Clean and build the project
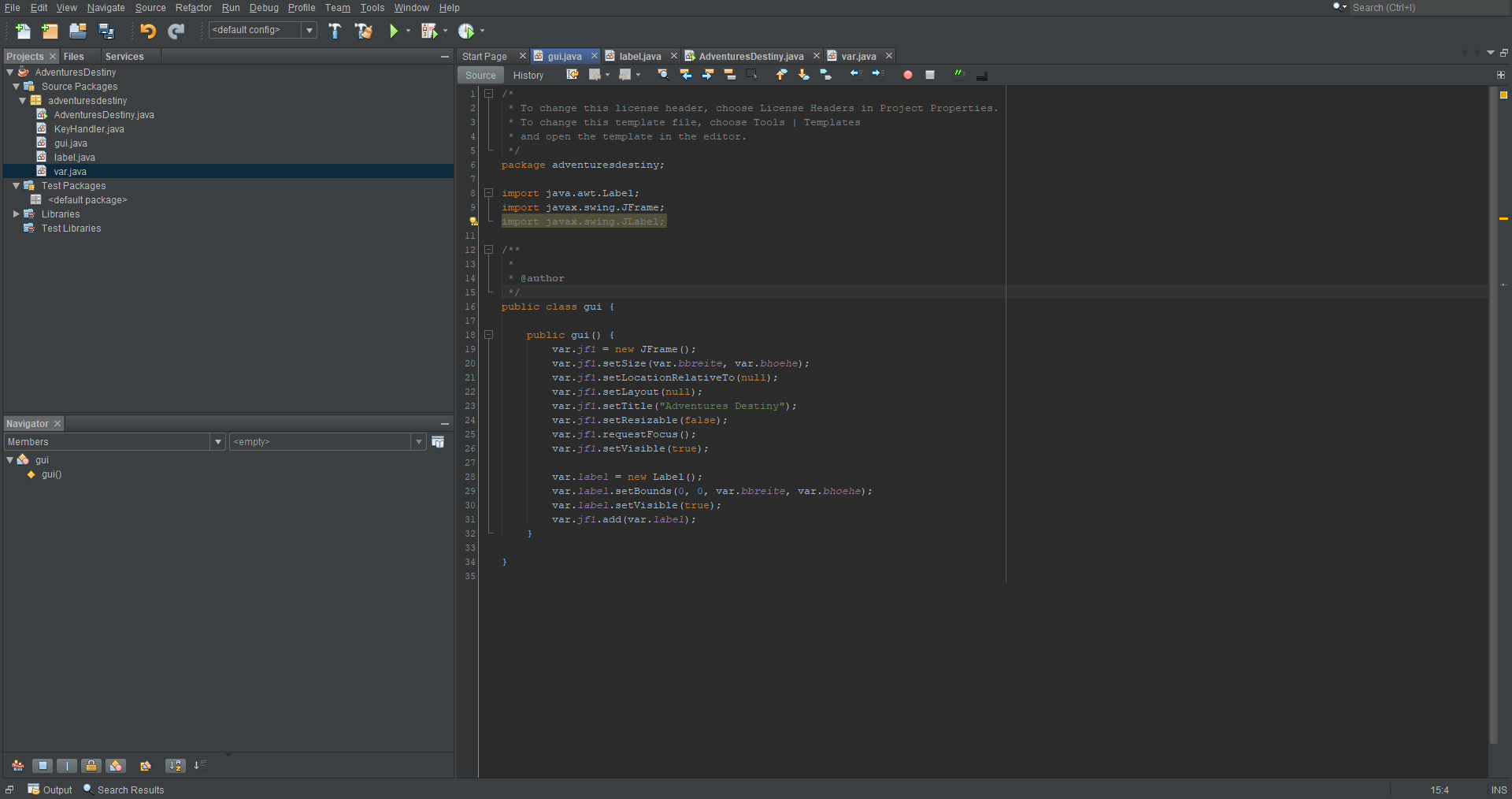1512x799 pixels. [x=363, y=31]
